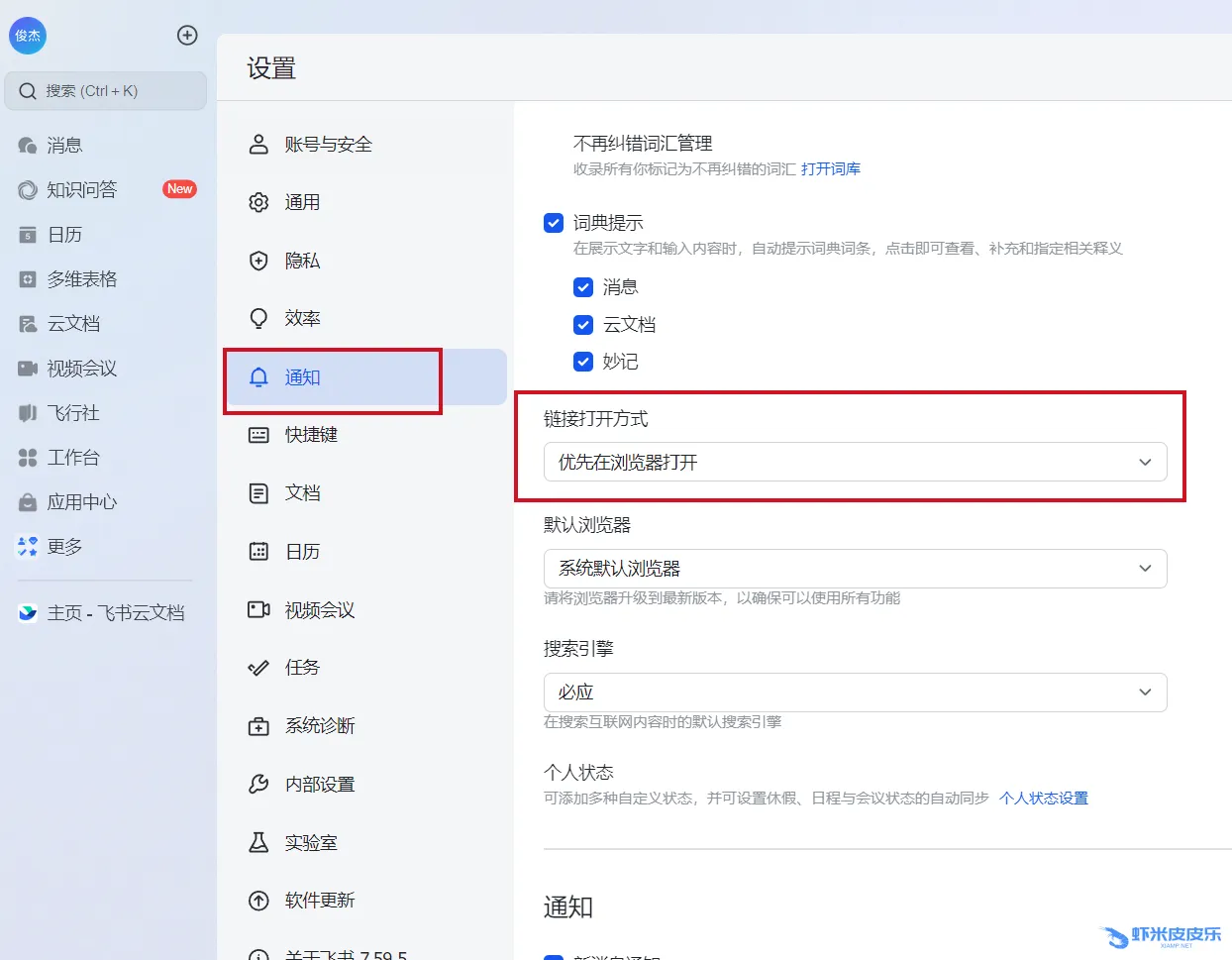
Task: Open 知识问答 in the sidebar
Action: tap(81, 190)
